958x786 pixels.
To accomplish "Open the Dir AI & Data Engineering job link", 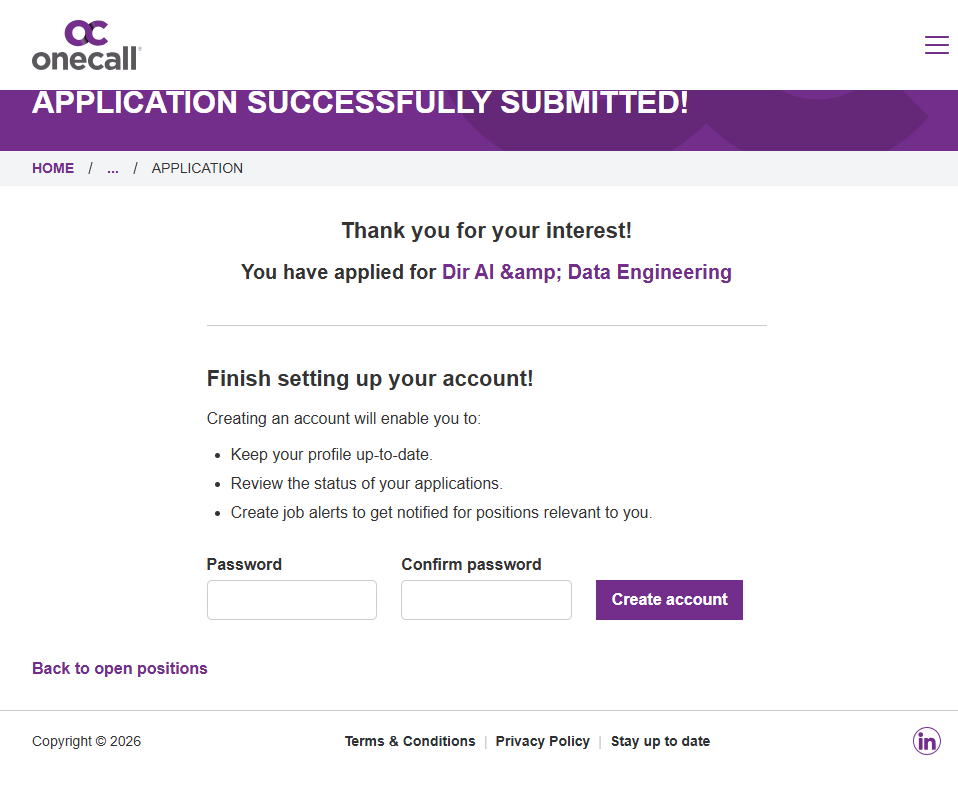I will coord(586,272).
